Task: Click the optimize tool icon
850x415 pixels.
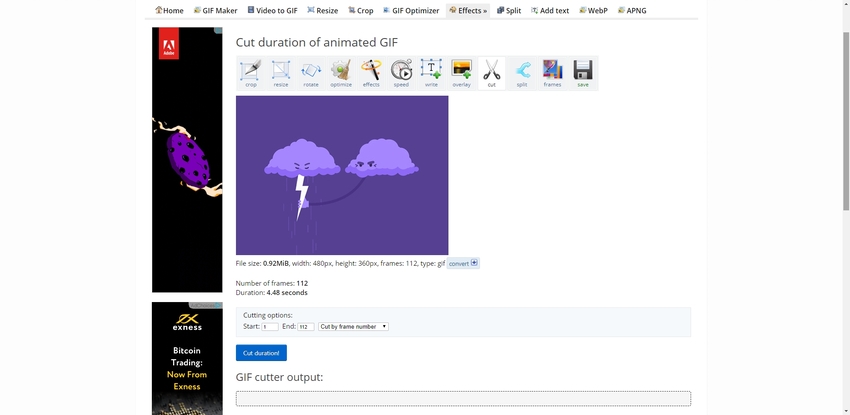Action: (x=341, y=72)
